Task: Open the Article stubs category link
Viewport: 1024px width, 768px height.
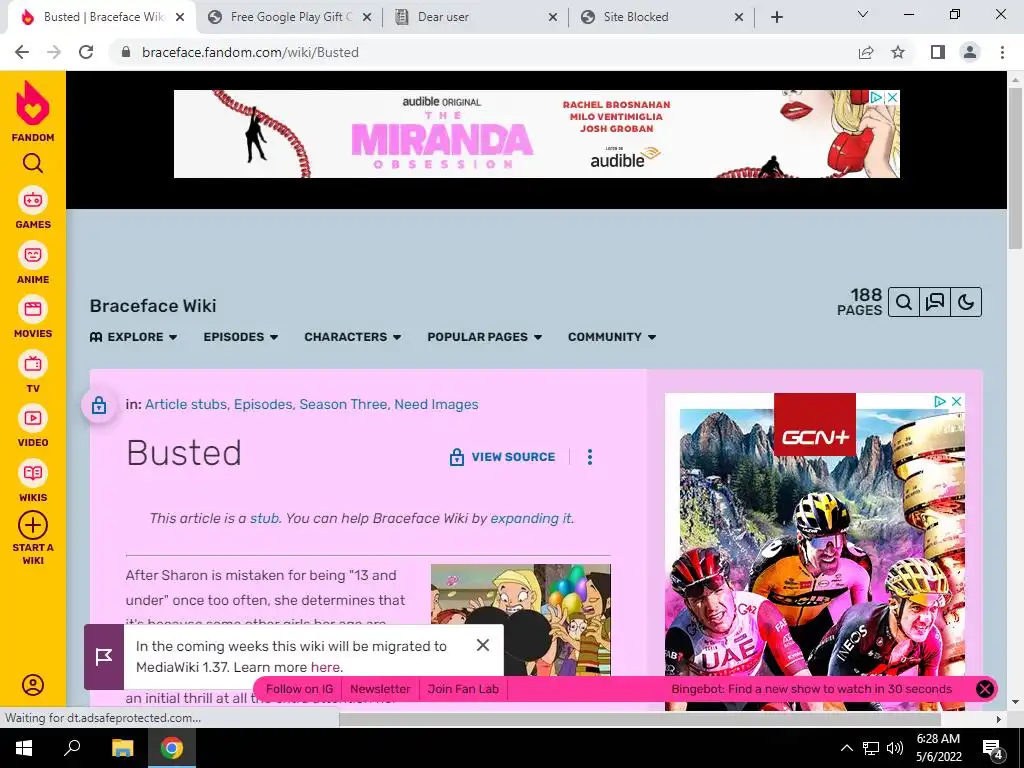Action: (x=185, y=404)
